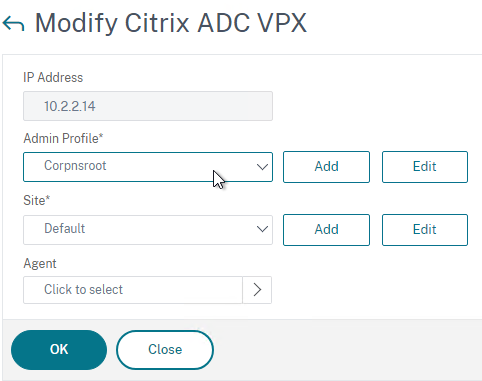This screenshot has width=482, height=381.
Task: Click the Agent field label
Action: (40, 264)
